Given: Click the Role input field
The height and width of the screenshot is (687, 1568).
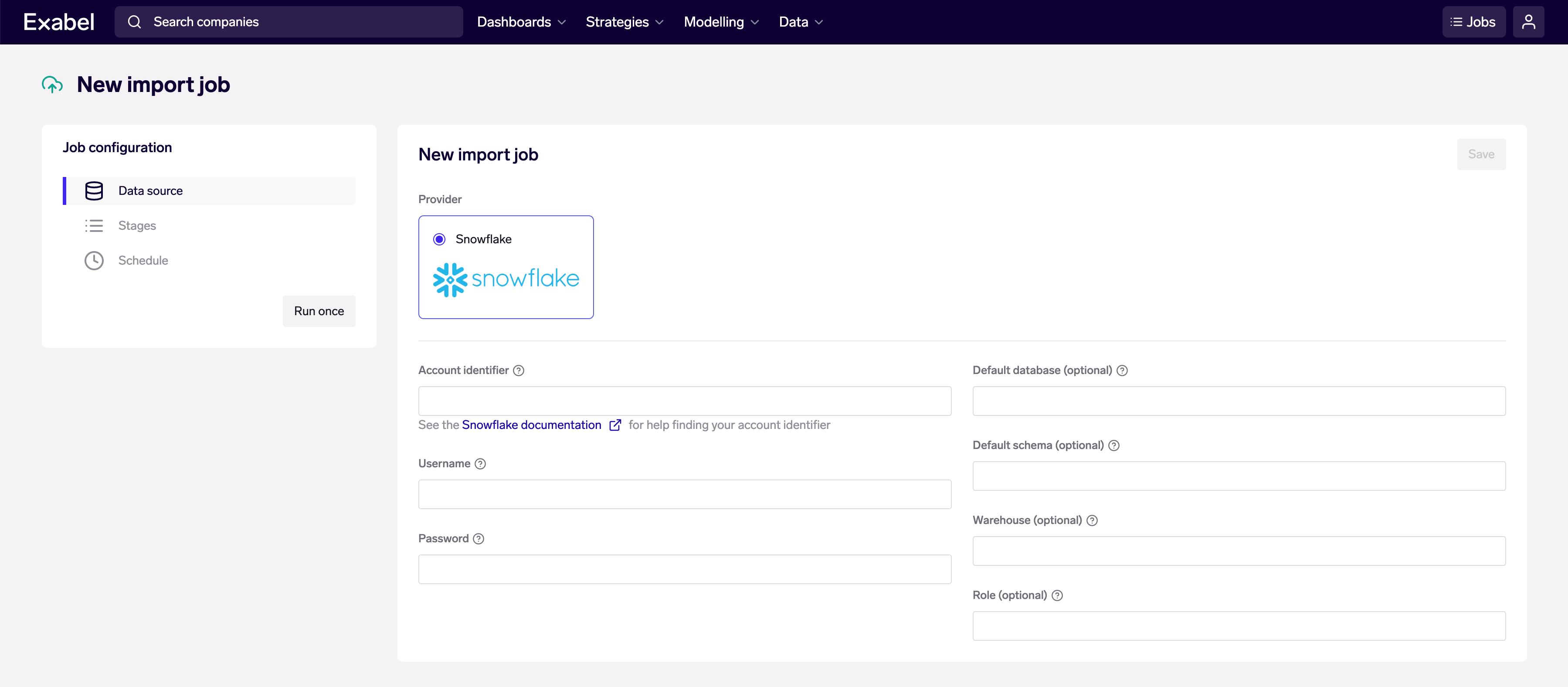Looking at the screenshot, I should point(1239,626).
